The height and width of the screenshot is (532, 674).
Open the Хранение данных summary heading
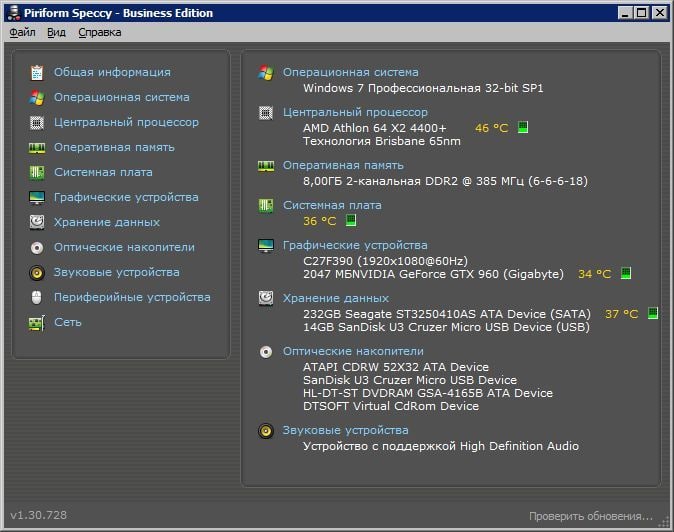(x=336, y=298)
